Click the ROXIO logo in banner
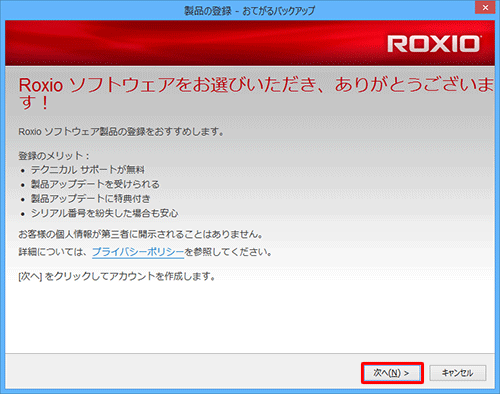The height and width of the screenshot is (394, 500). tap(434, 44)
